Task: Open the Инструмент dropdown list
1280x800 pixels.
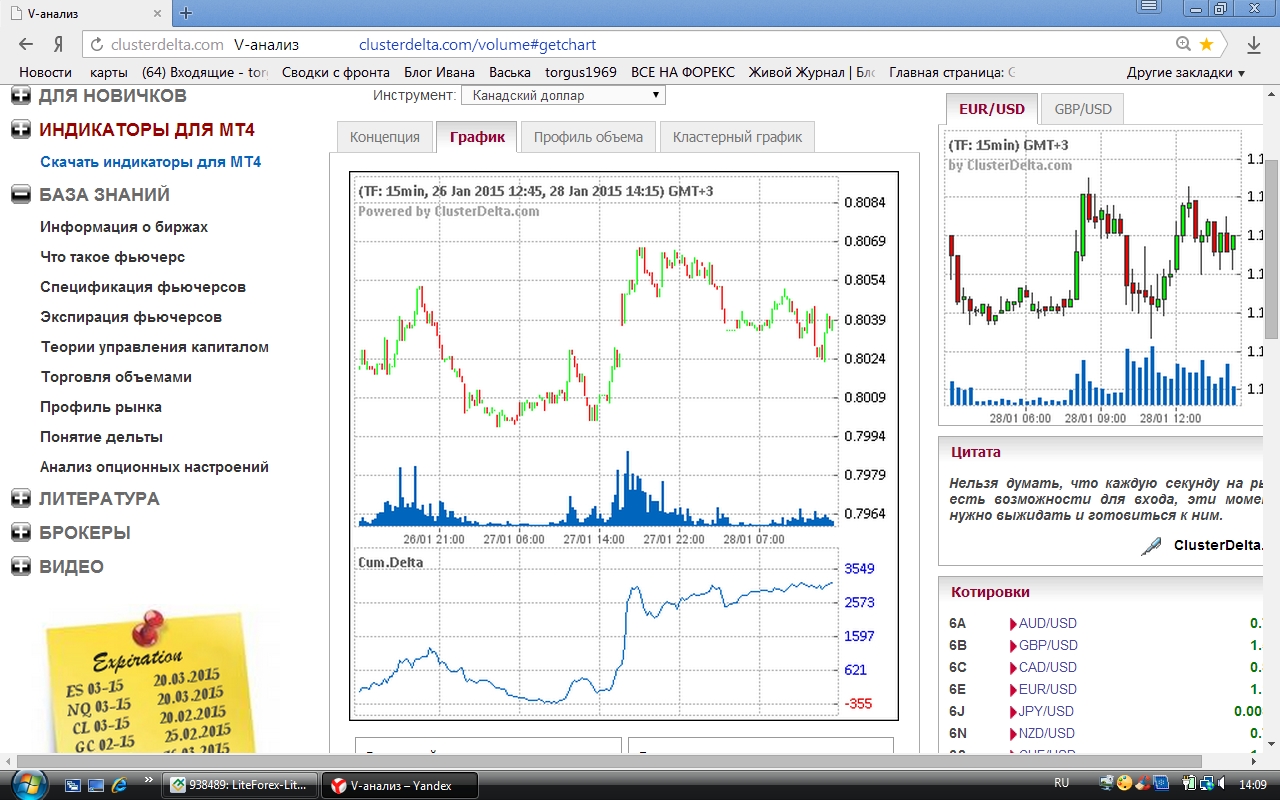Action: coord(563,95)
